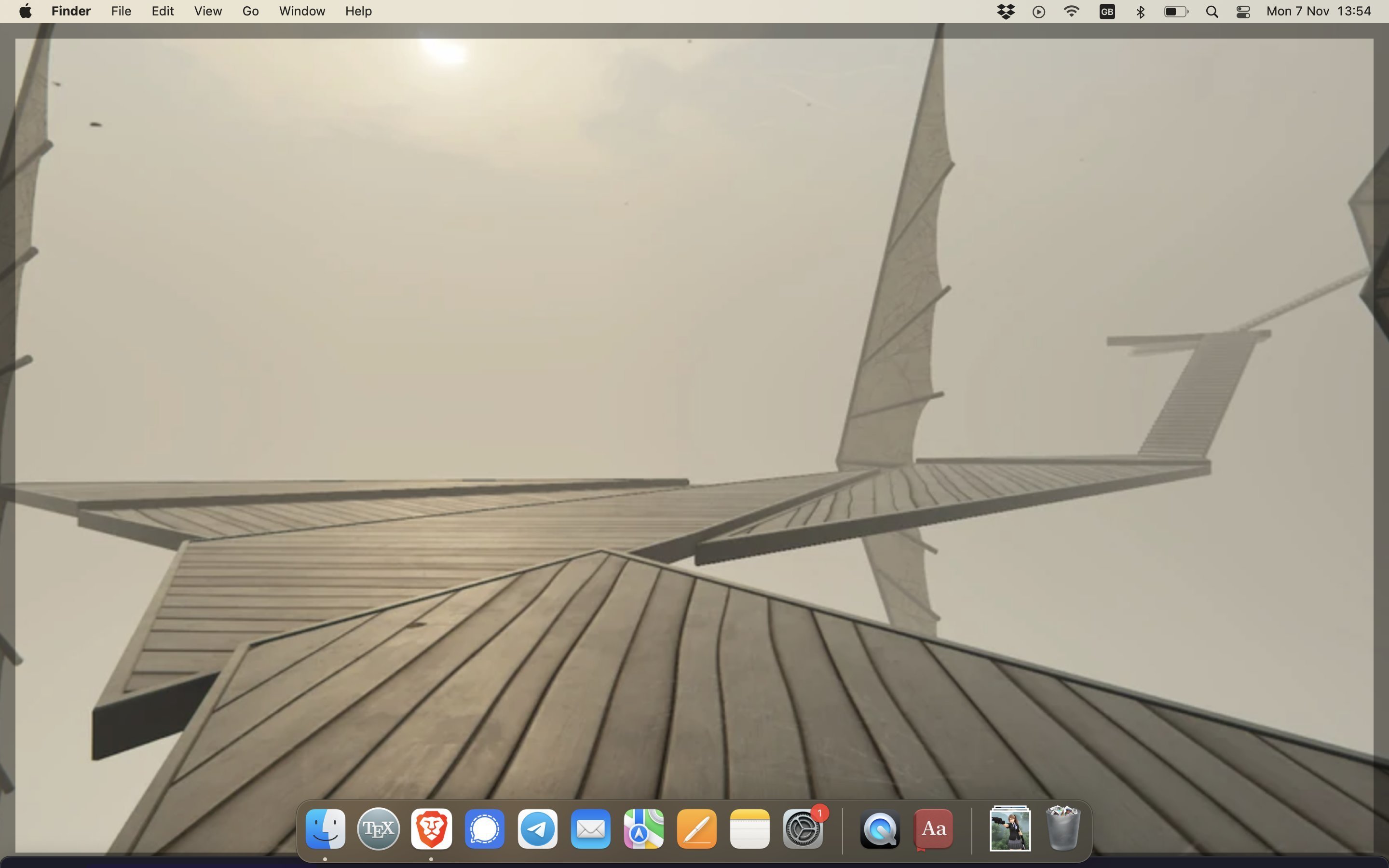
Task: Open the image stack in dock
Action: click(1010, 829)
